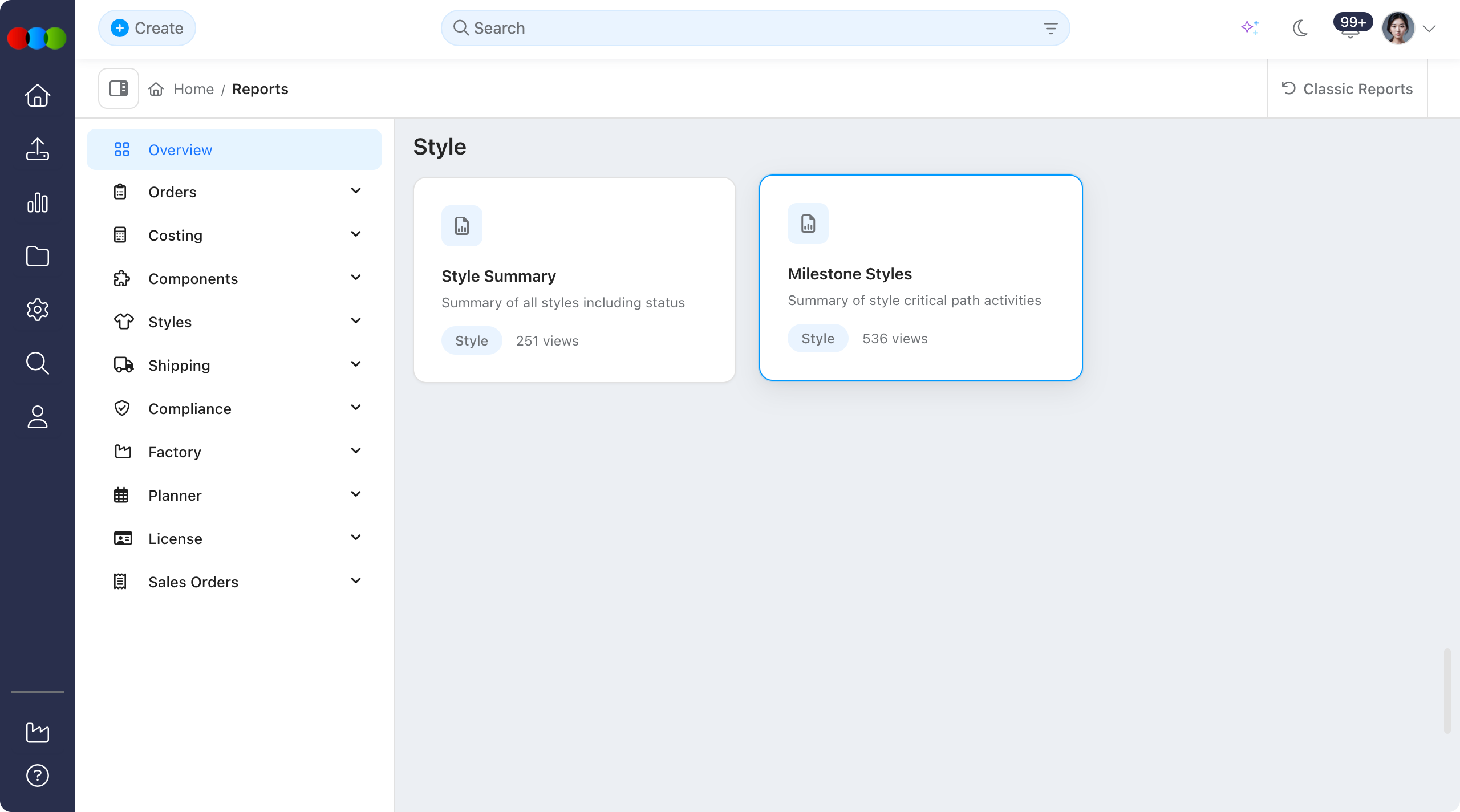This screenshot has width=1460, height=812.
Task: Expand the Styles section chevron
Action: pyautogui.click(x=356, y=321)
